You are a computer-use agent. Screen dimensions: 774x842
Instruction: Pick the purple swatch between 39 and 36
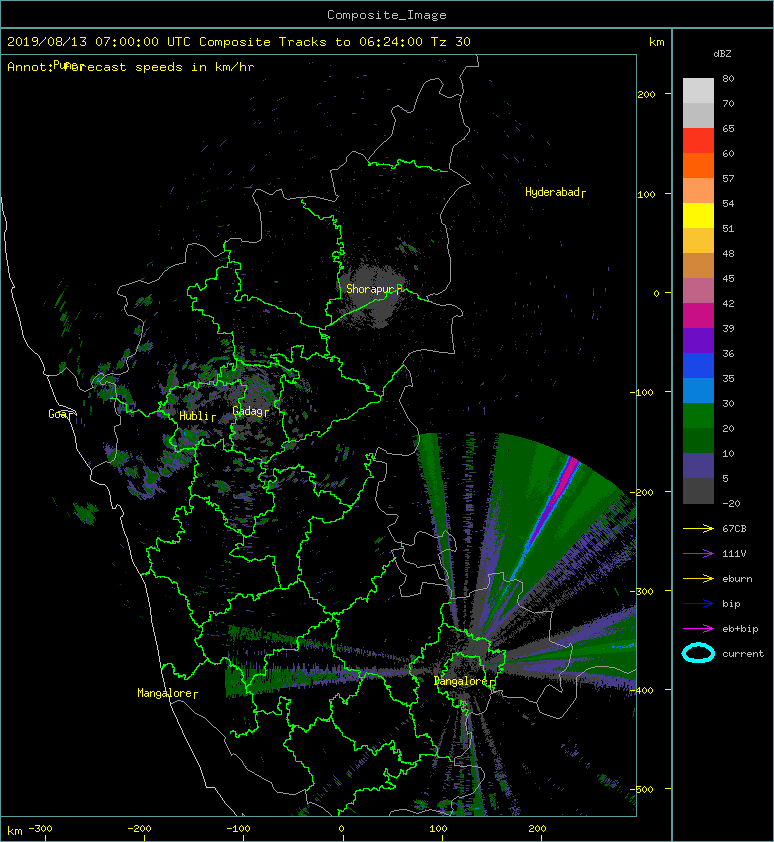click(x=698, y=340)
